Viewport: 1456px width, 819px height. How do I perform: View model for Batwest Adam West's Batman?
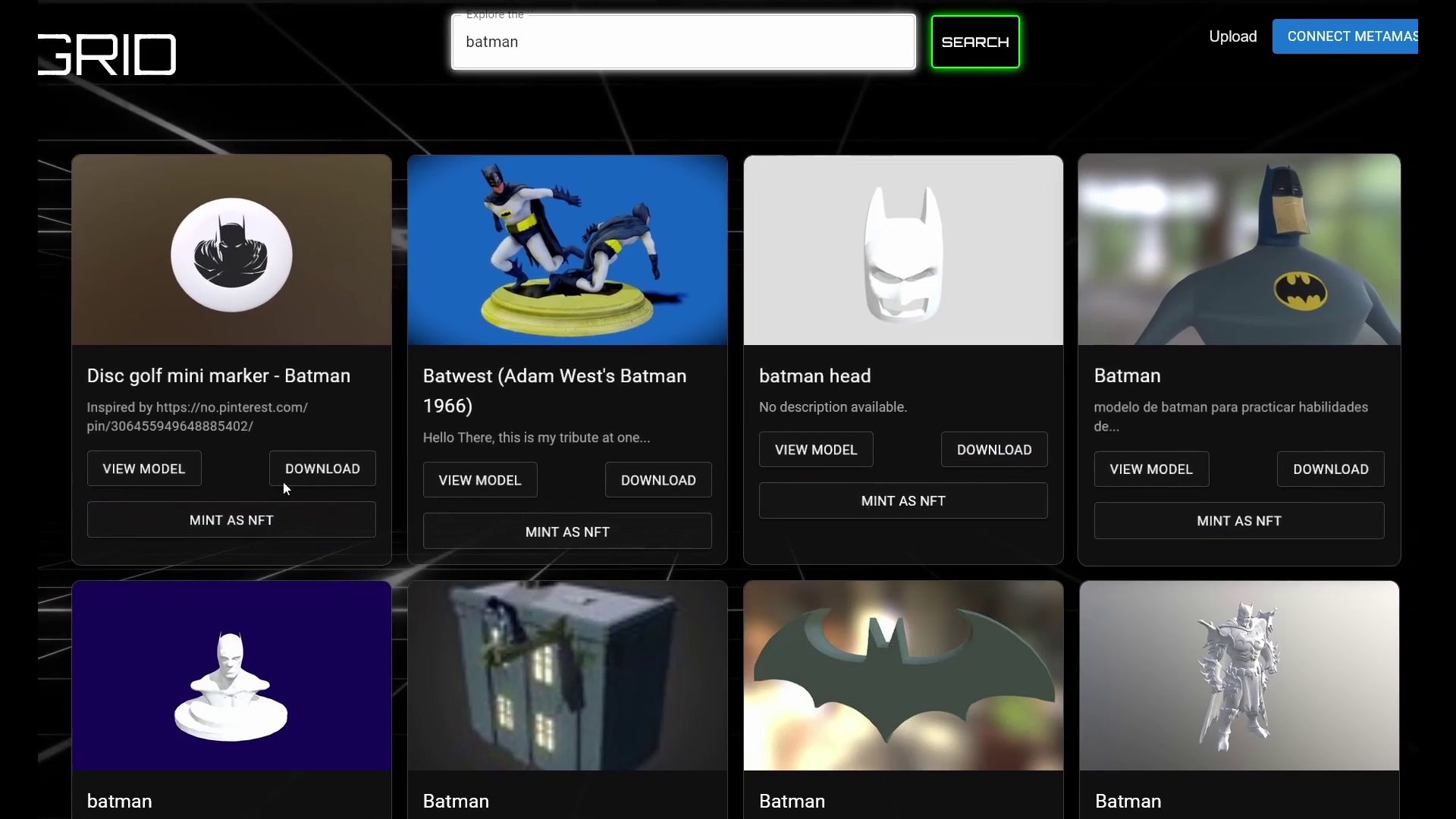tap(480, 480)
